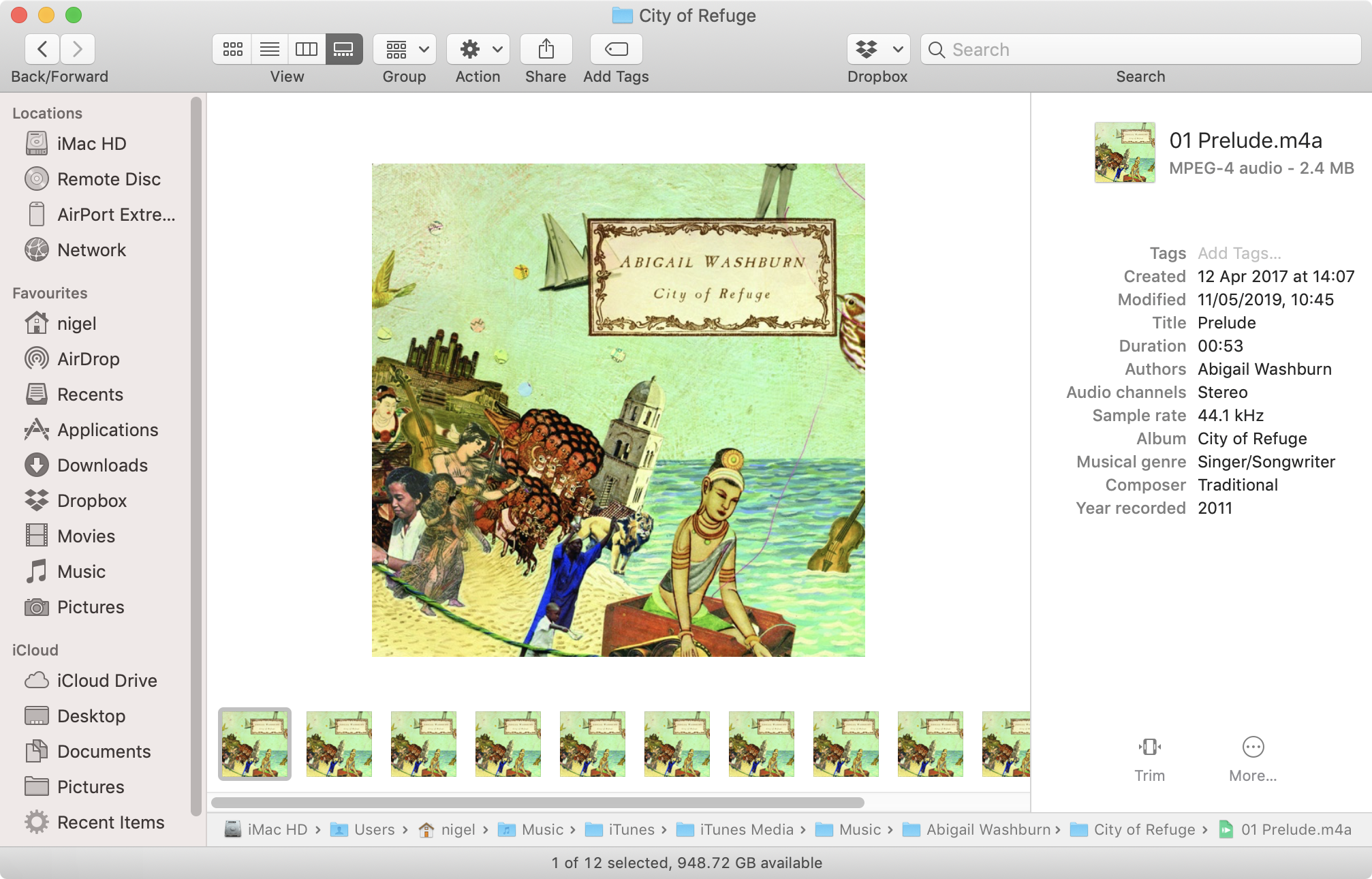Select gallery view

344,49
